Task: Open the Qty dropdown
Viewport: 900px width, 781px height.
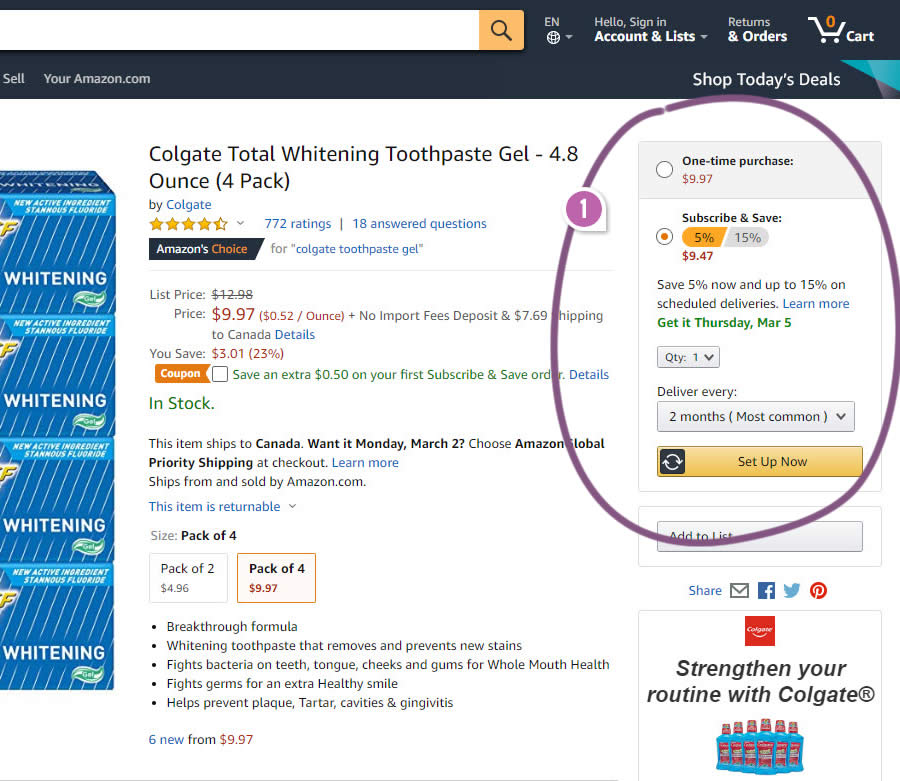Action: 688,357
